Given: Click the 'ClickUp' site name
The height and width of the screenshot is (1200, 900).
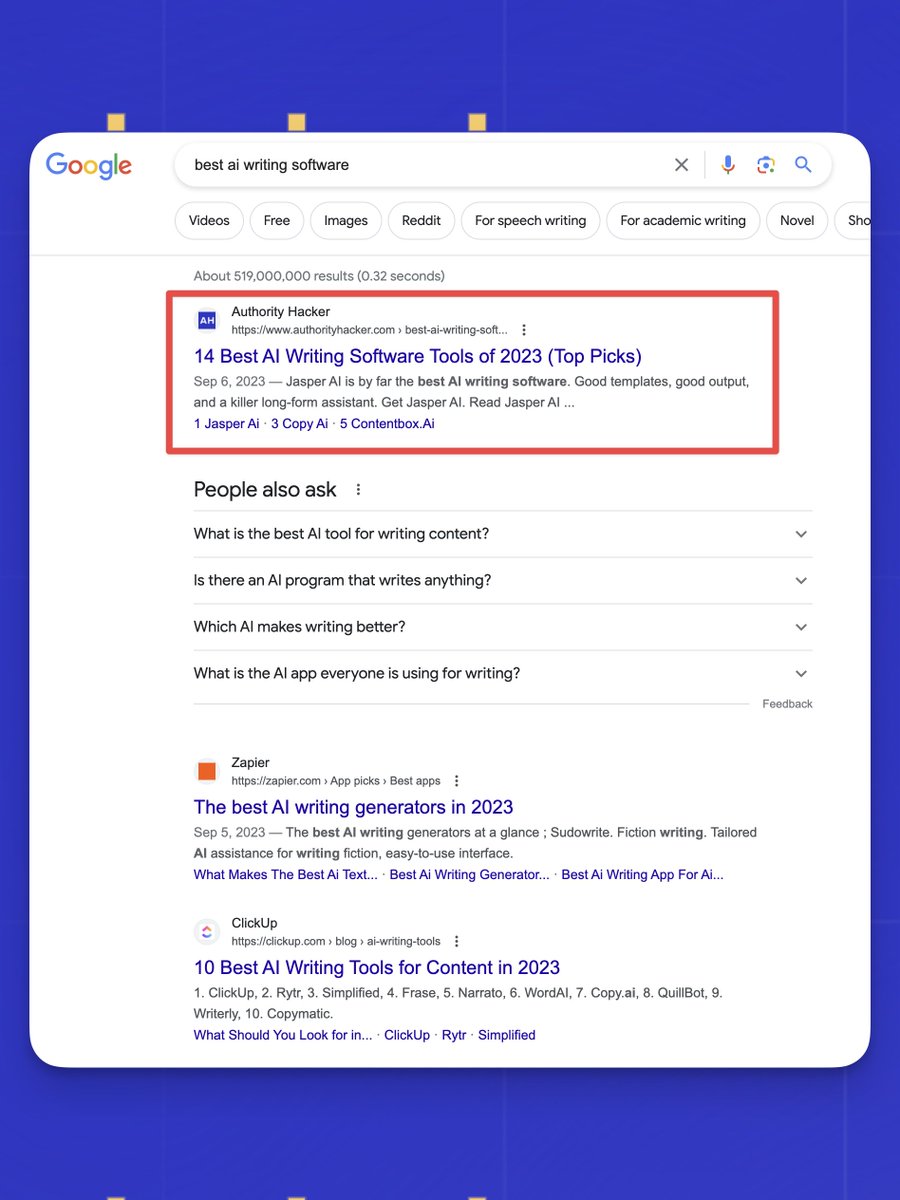Looking at the screenshot, I should tap(254, 923).
